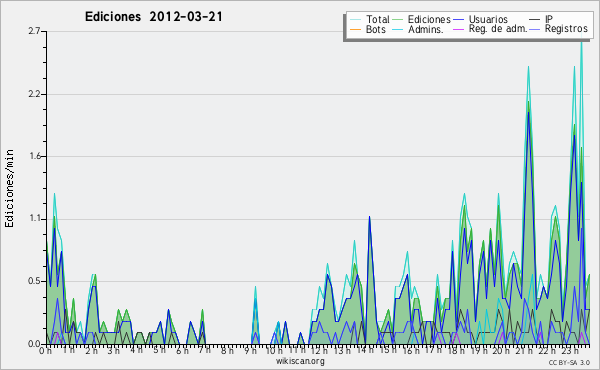Click the '14 h' x-axis tick label
The width and height of the screenshot is (600, 370).
364,351
